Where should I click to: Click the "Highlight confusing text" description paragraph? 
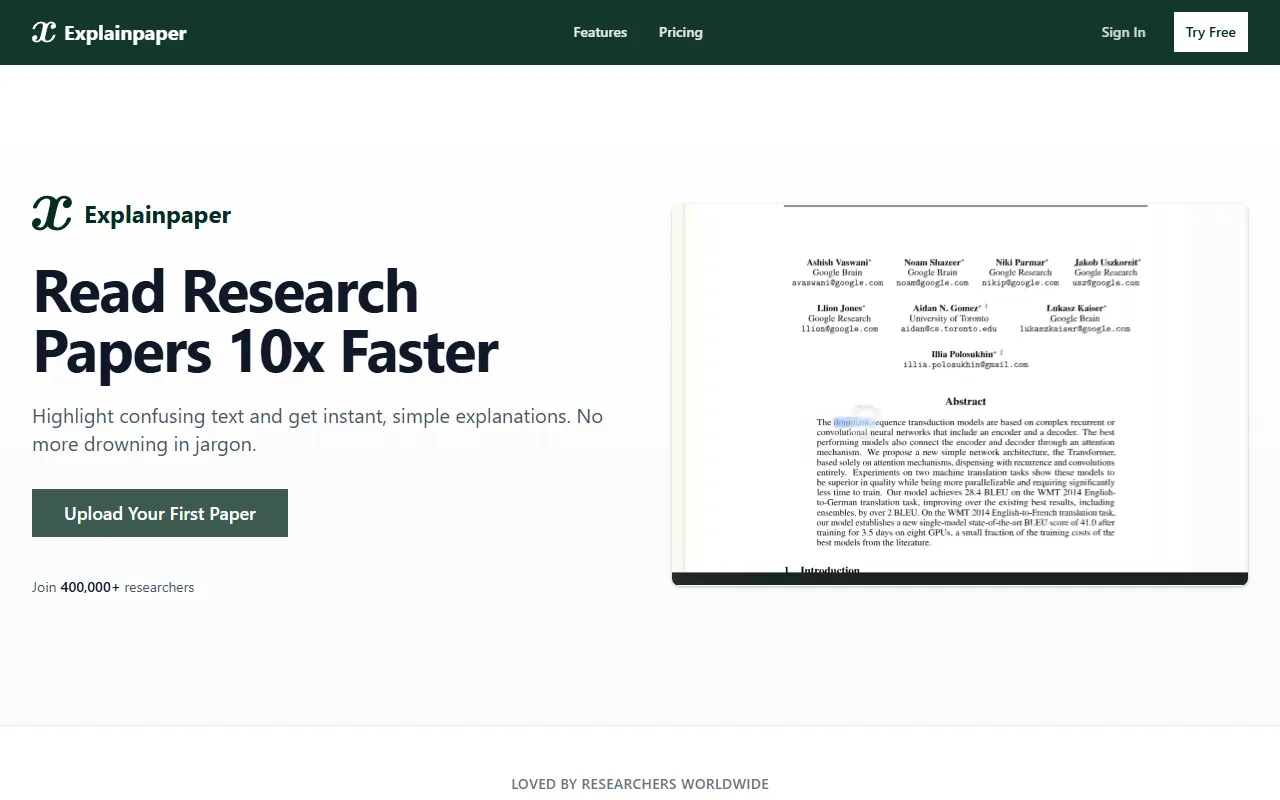(318, 430)
